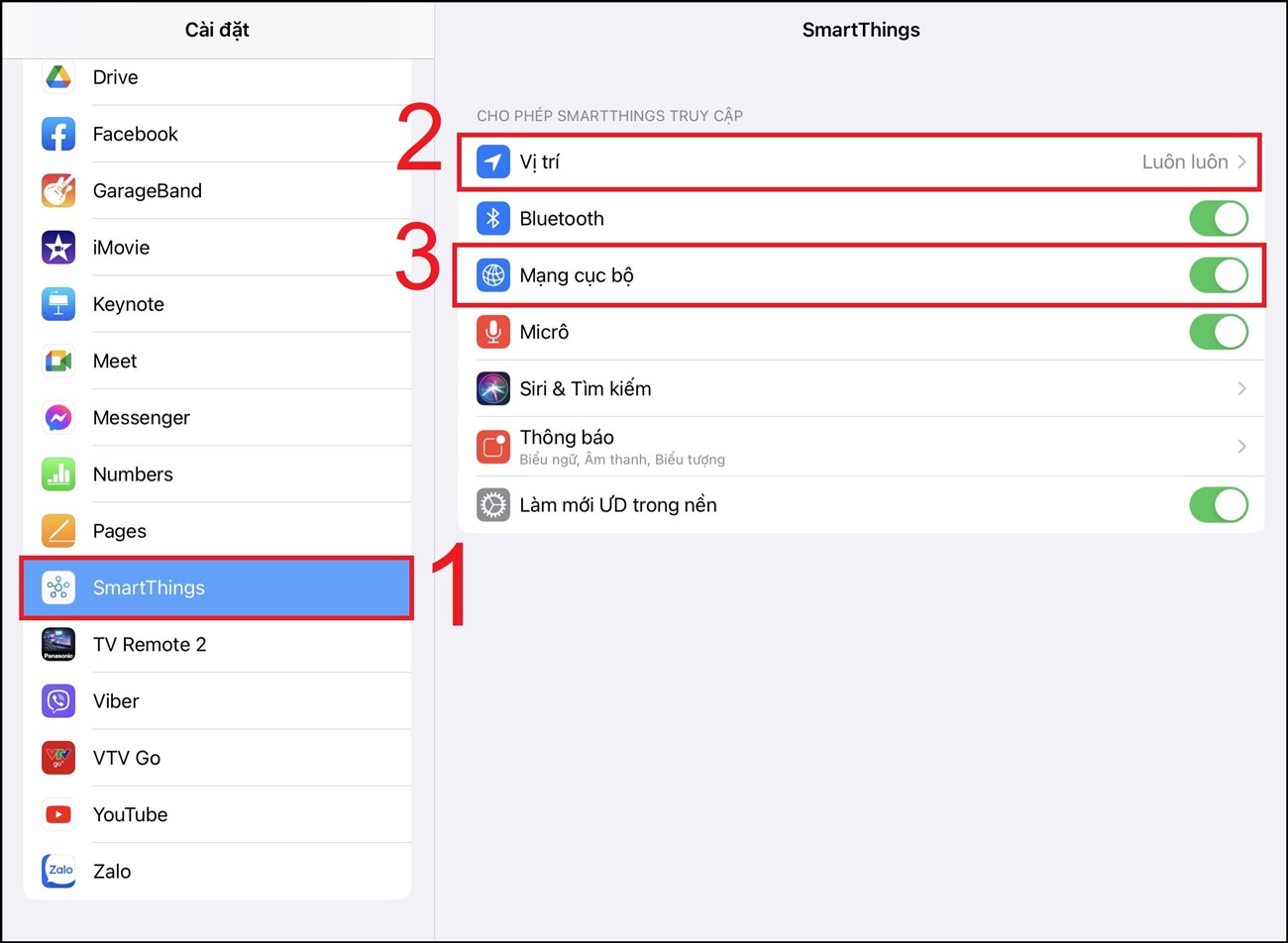Click the Bluetooth symbol icon
This screenshot has width=1288, height=943.
pyautogui.click(x=493, y=219)
